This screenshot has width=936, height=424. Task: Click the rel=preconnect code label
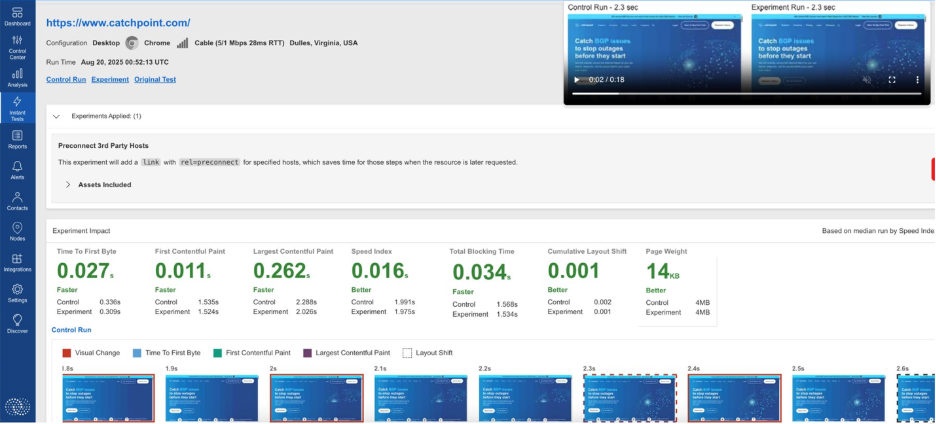(x=210, y=162)
